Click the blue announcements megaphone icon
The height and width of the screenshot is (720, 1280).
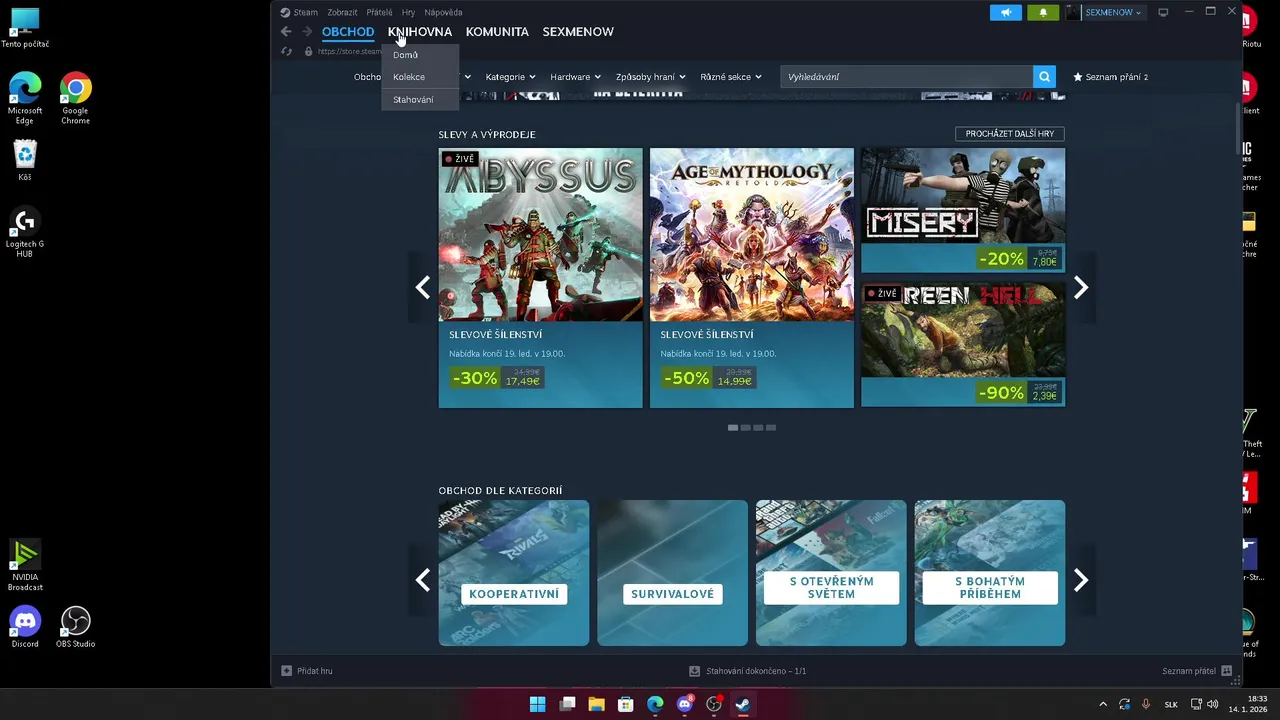(x=1006, y=12)
